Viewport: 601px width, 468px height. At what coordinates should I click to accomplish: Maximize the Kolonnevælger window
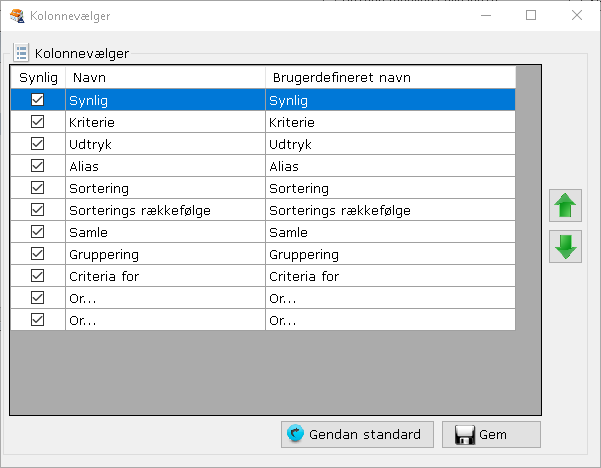[531, 15]
